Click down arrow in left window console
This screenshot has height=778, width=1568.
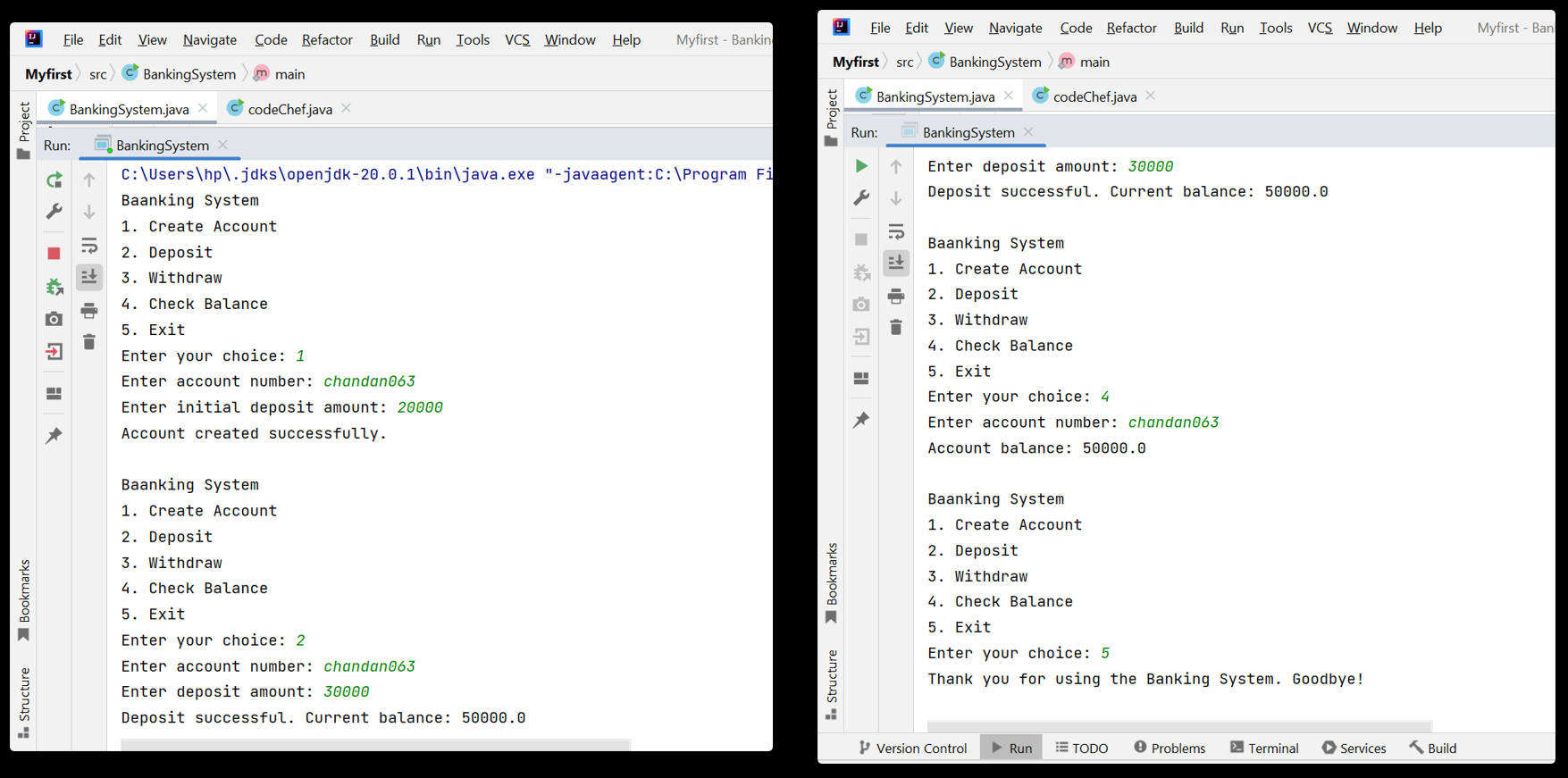pos(89,212)
